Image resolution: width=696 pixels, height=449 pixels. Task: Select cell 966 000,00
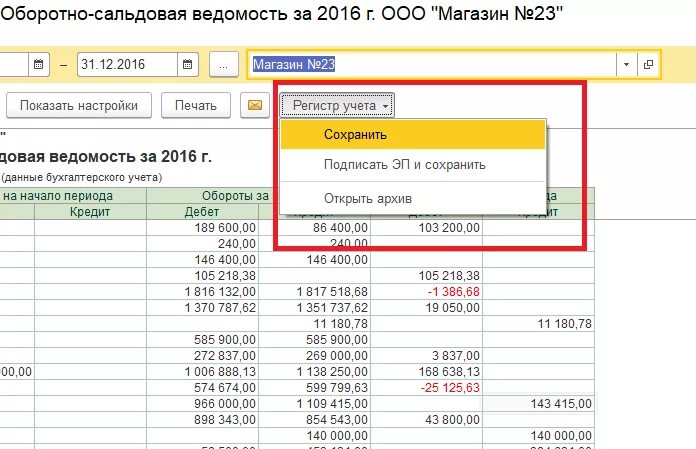tap(202, 403)
